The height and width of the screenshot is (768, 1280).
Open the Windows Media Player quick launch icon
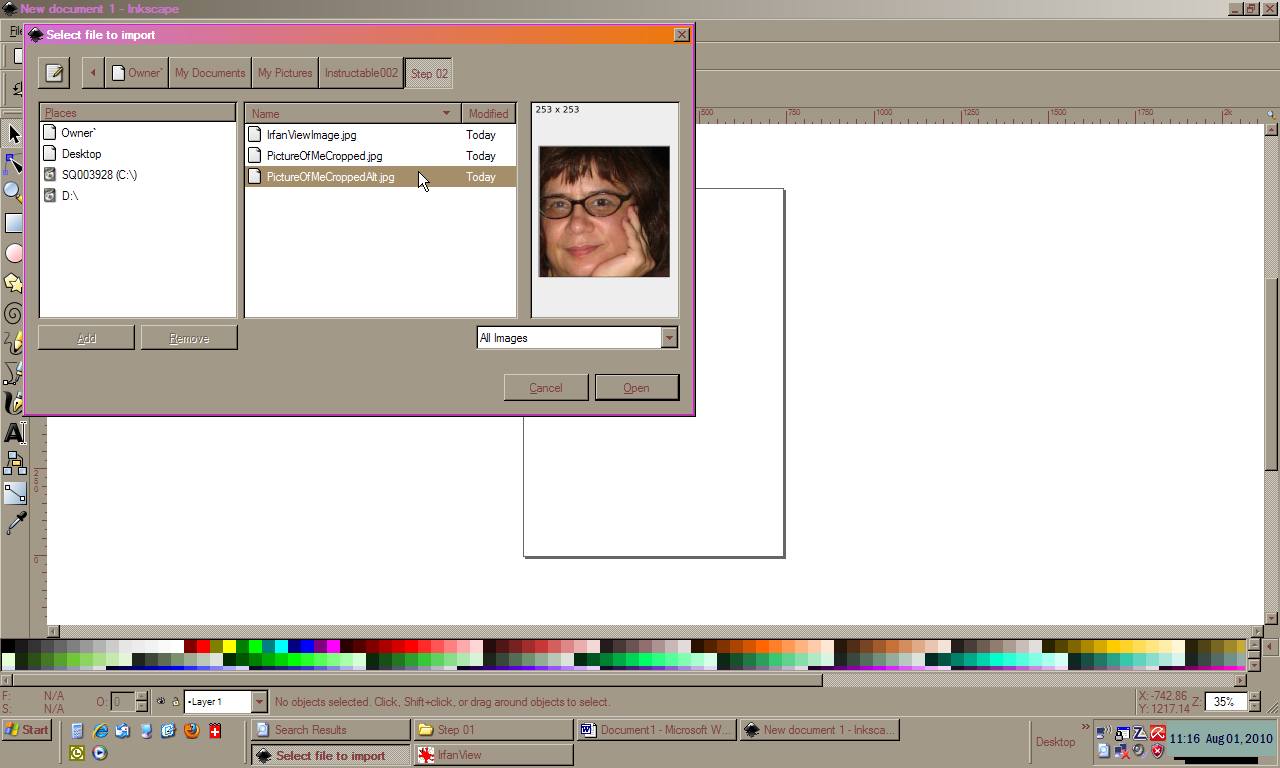pos(100,753)
